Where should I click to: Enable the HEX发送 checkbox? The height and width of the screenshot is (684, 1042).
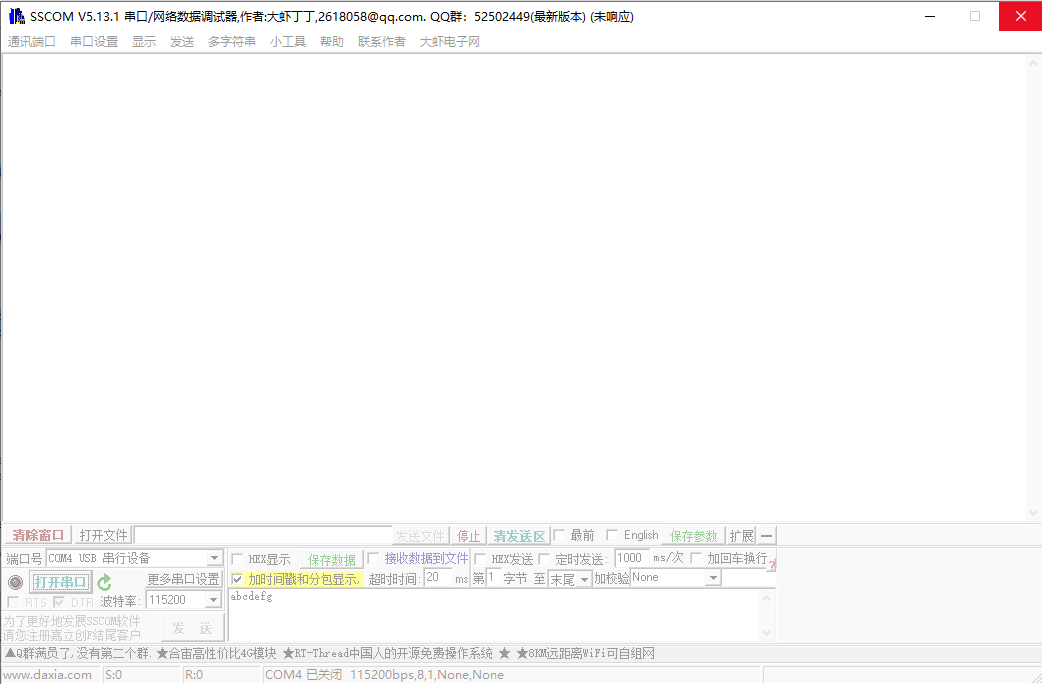[x=482, y=558]
